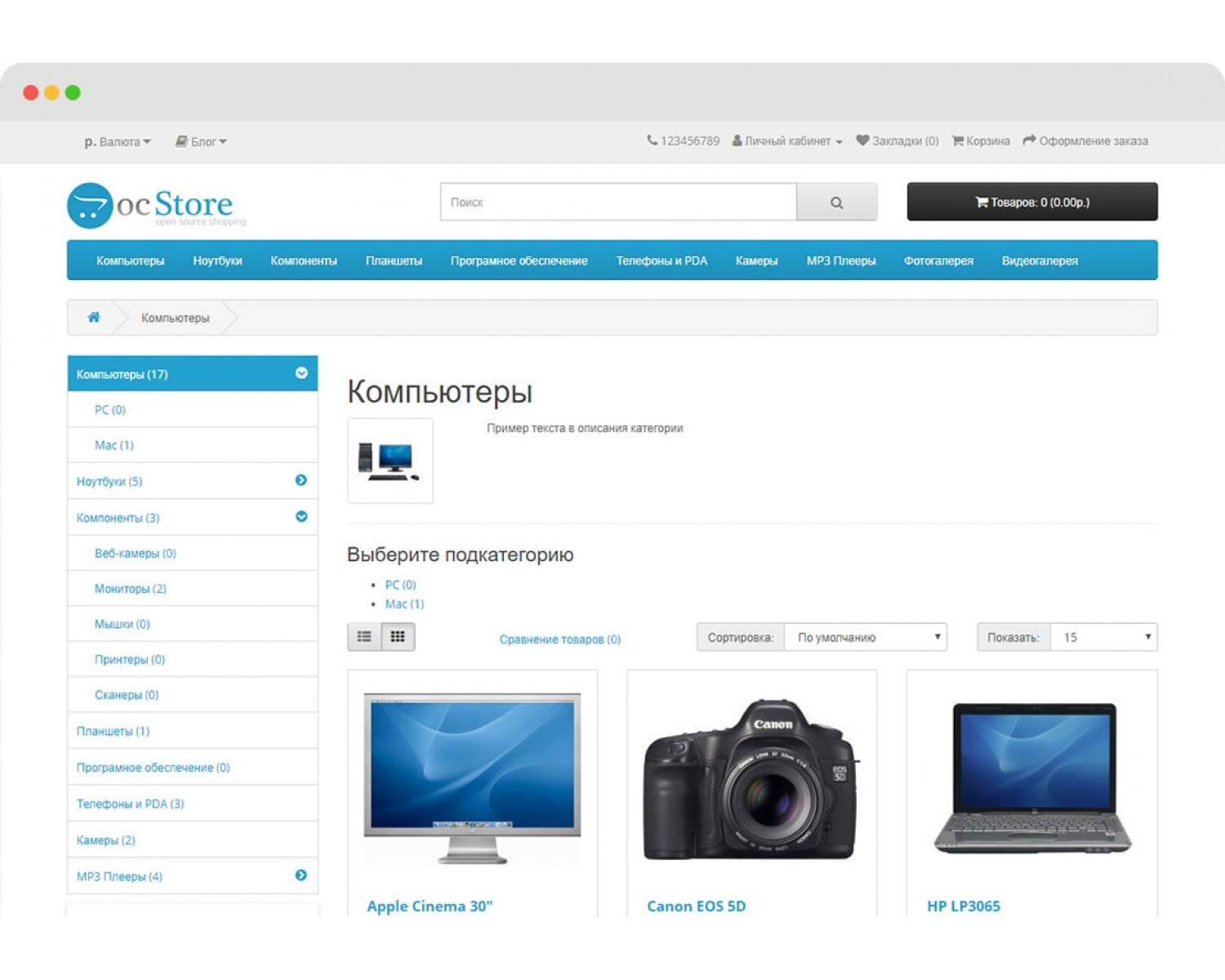Open the Блог menu
Viewport: 1225px width, 980px height.
point(200,141)
